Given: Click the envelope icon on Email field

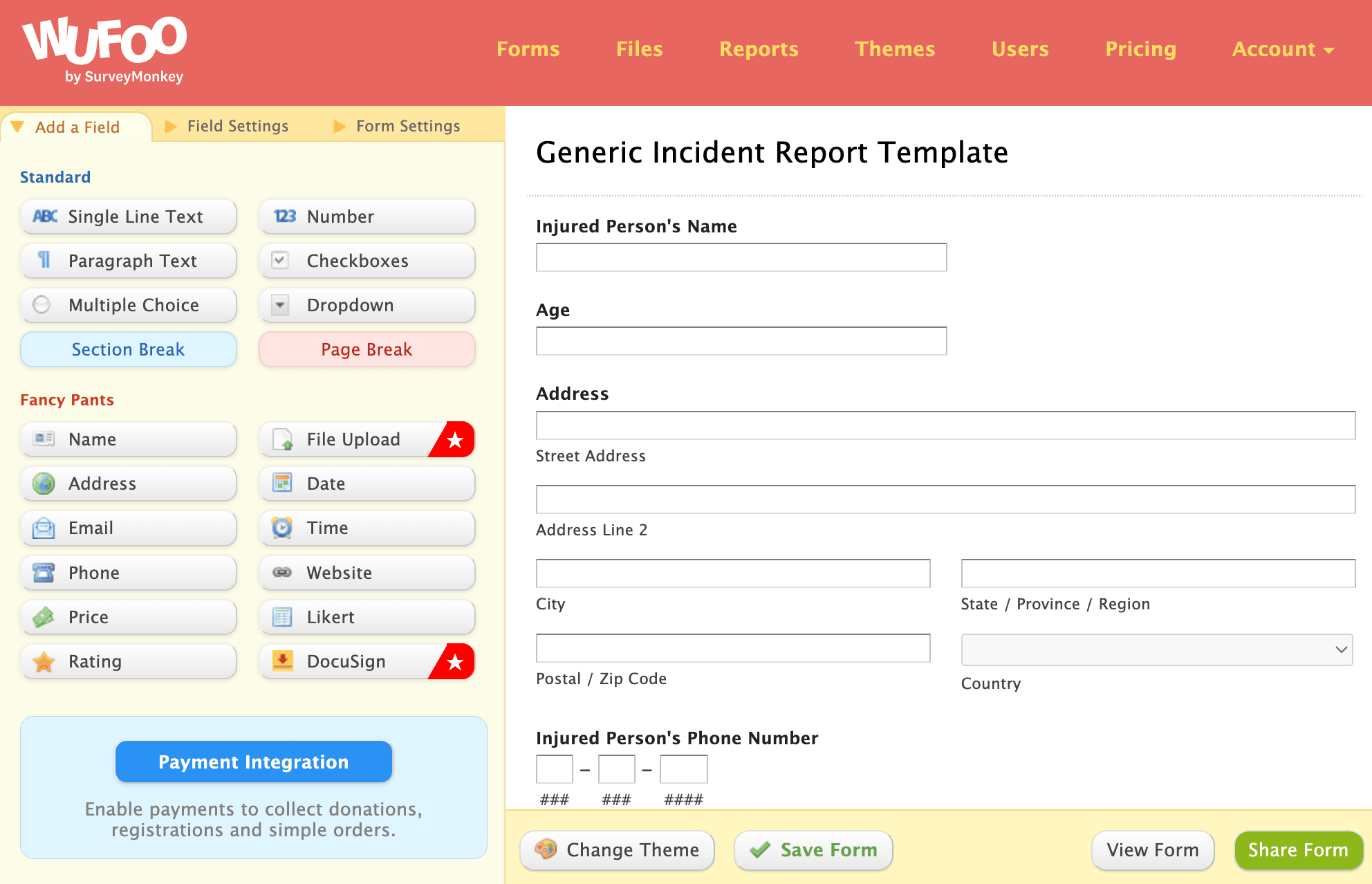Looking at the screenshot, I should (x=44, y=528).
